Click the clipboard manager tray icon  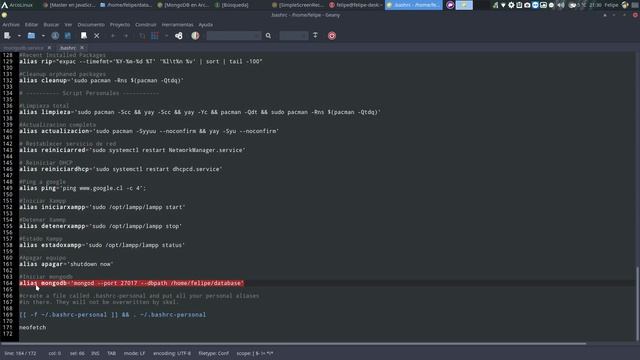[519, 5]
